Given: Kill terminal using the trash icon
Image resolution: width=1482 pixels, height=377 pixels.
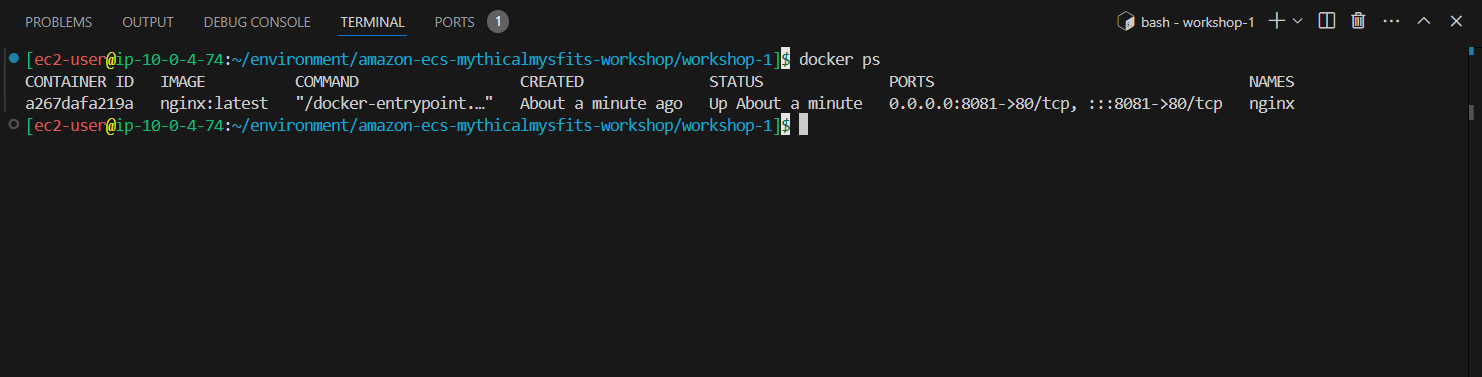Looking at the screenshot, I should (x=1358, y=21).
